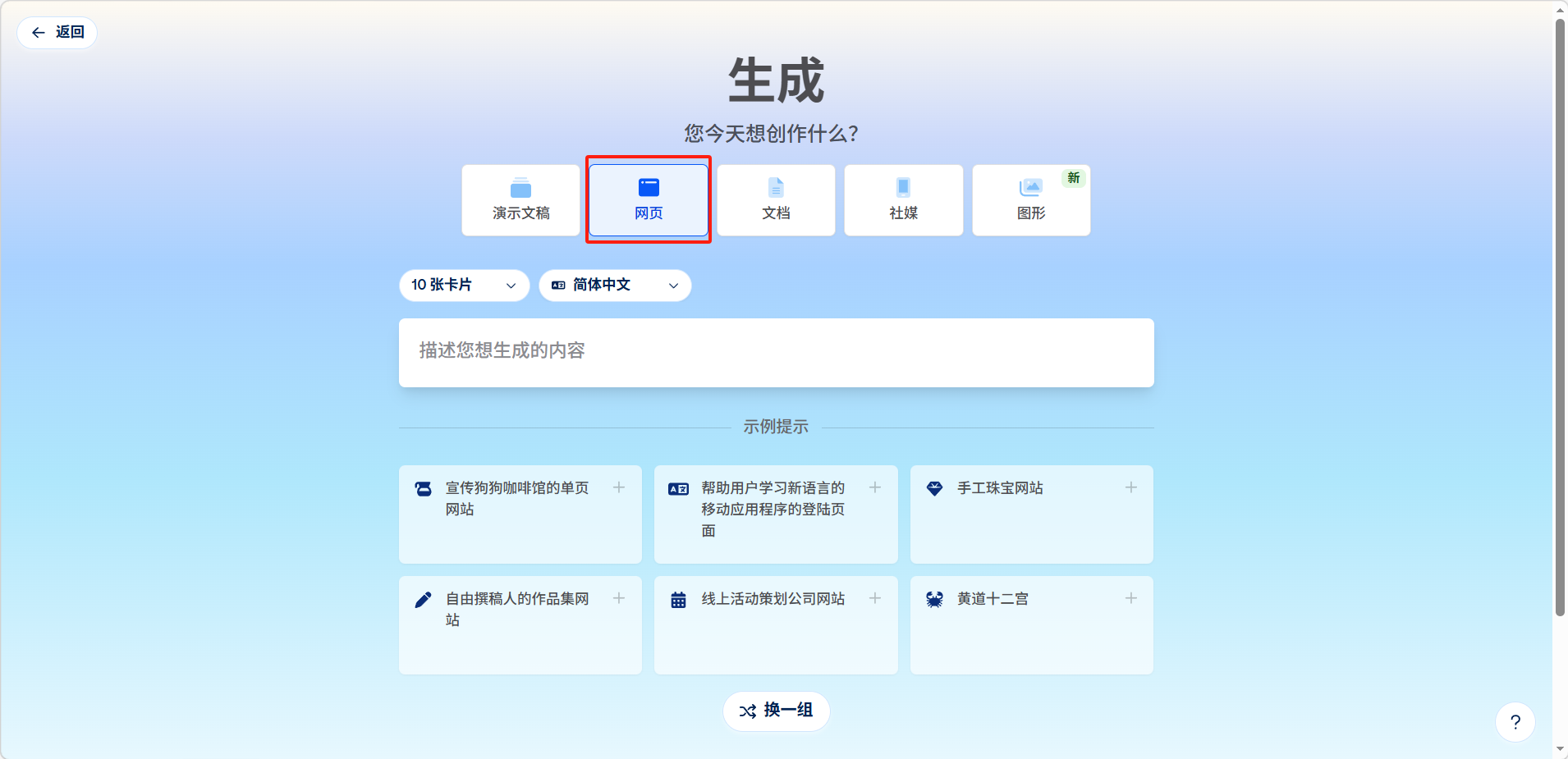1568x759 pixels.
Task: Select the 演示文稿 content type
Action: click(x=520, y=200)
